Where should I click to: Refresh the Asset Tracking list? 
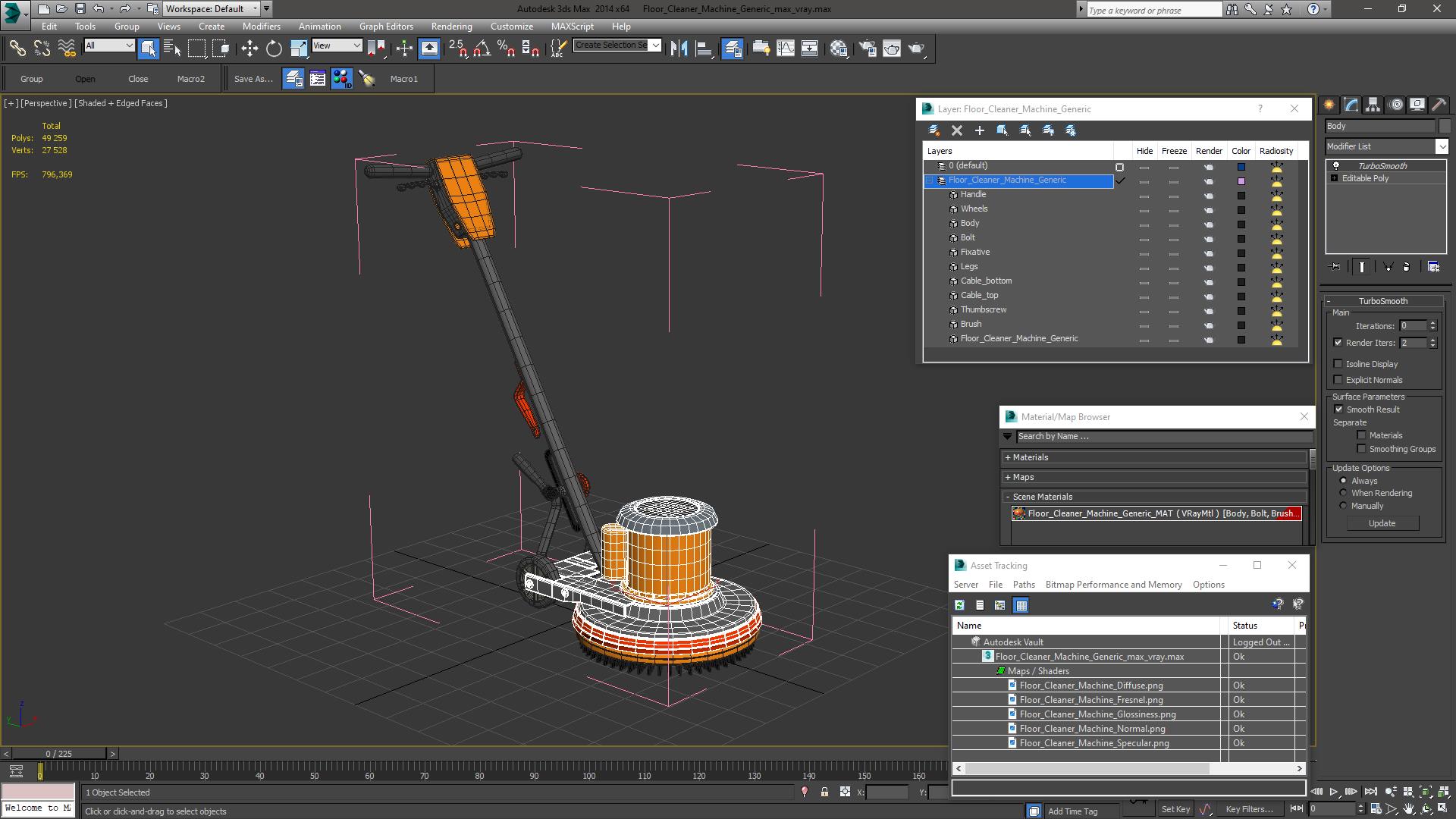point(959,605)
